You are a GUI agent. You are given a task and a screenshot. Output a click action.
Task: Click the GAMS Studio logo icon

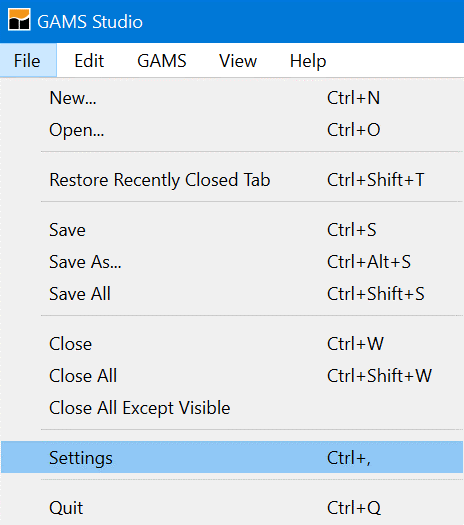tap(19, 20)
